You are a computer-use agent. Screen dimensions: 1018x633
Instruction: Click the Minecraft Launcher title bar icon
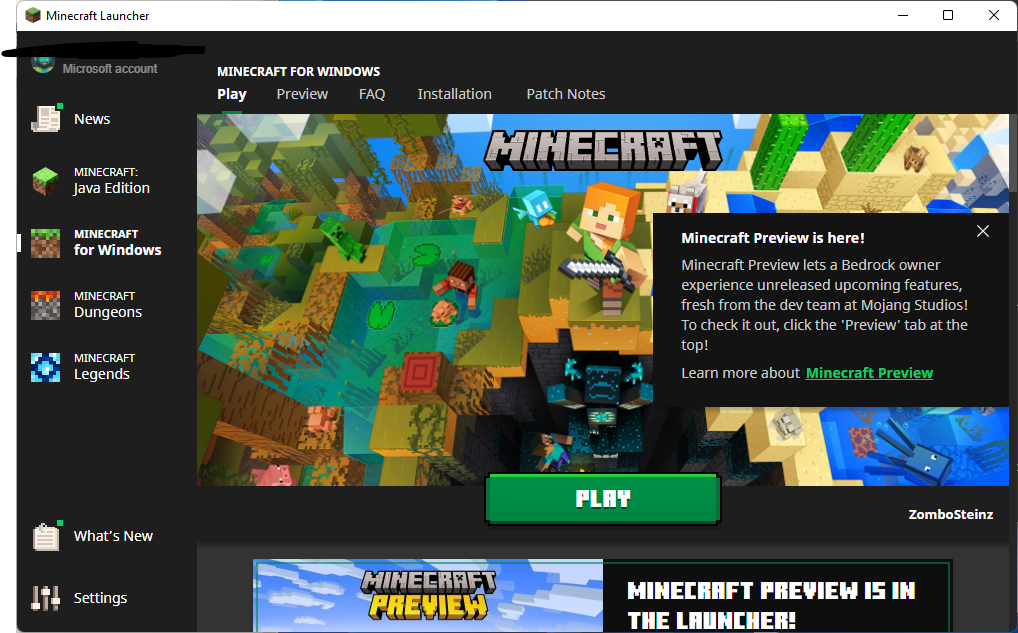coord(32,15)
